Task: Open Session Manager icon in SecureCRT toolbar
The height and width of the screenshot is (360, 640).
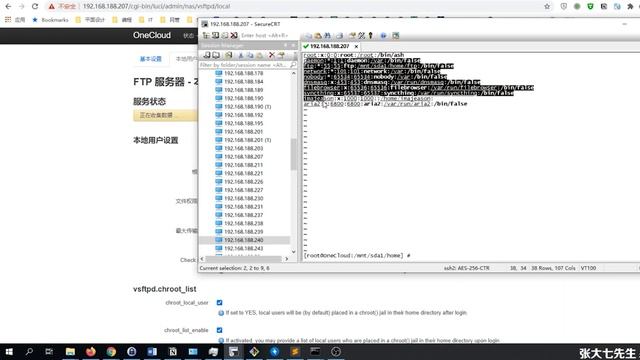Action: (206, 36)
